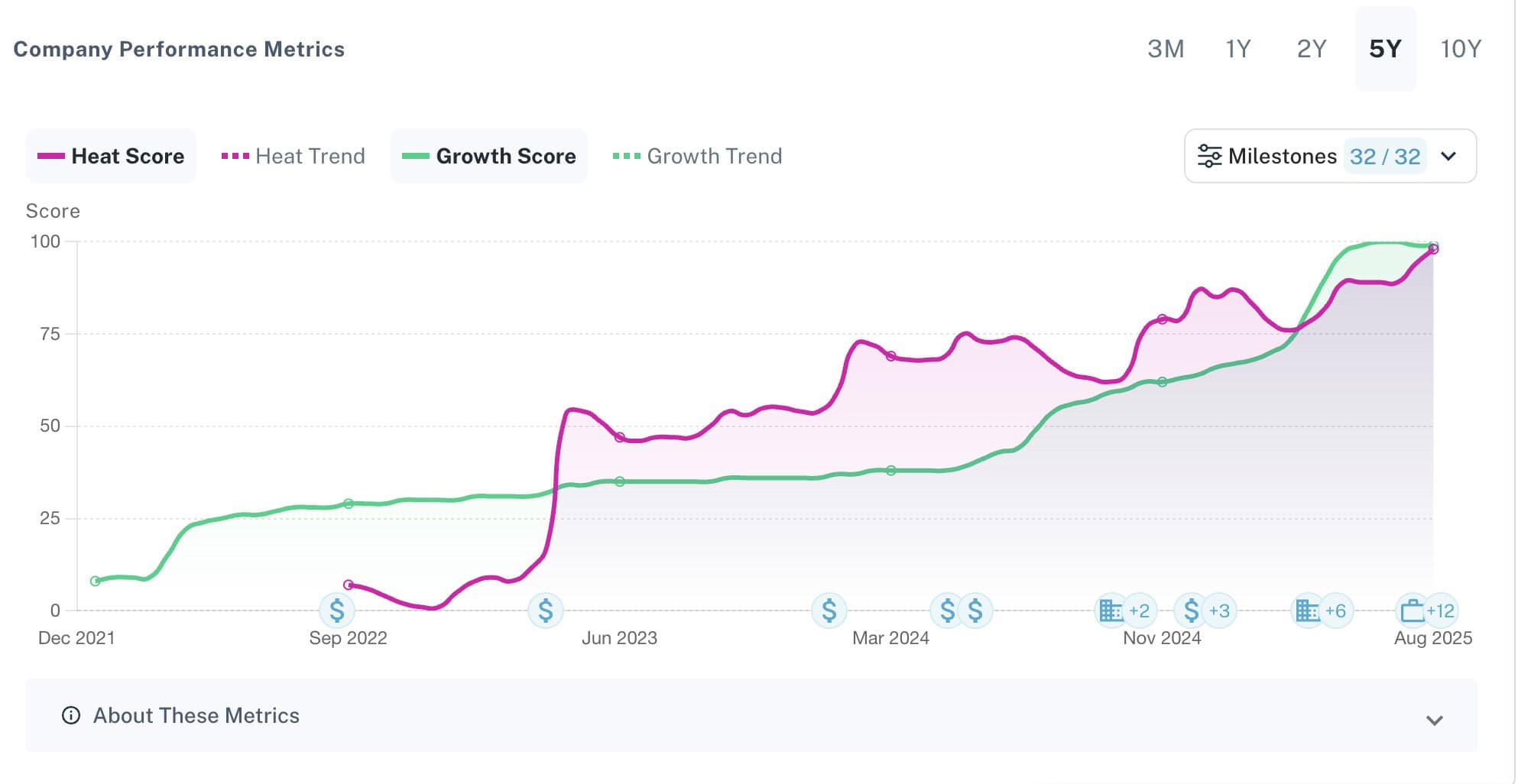Image resolution: width=1518 pixels, height=784 pixels.
Task: Click the dollar milestone icon before Mar 2024
Action: 829,611
